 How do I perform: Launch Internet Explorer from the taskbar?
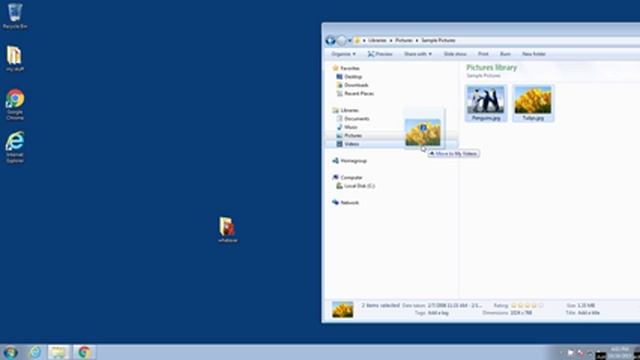coord(35,352)
